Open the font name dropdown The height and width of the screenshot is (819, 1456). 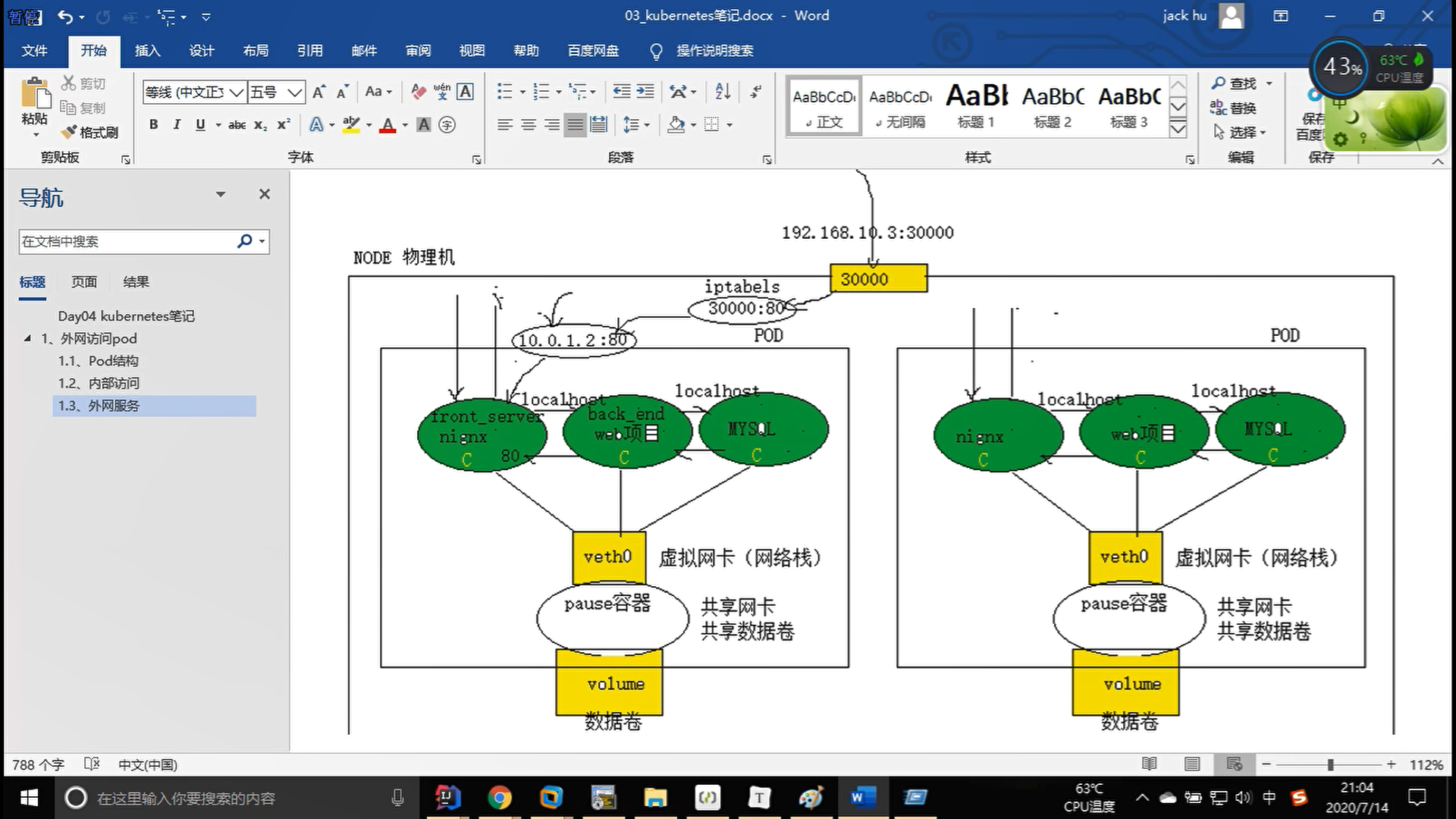[237, 93]
